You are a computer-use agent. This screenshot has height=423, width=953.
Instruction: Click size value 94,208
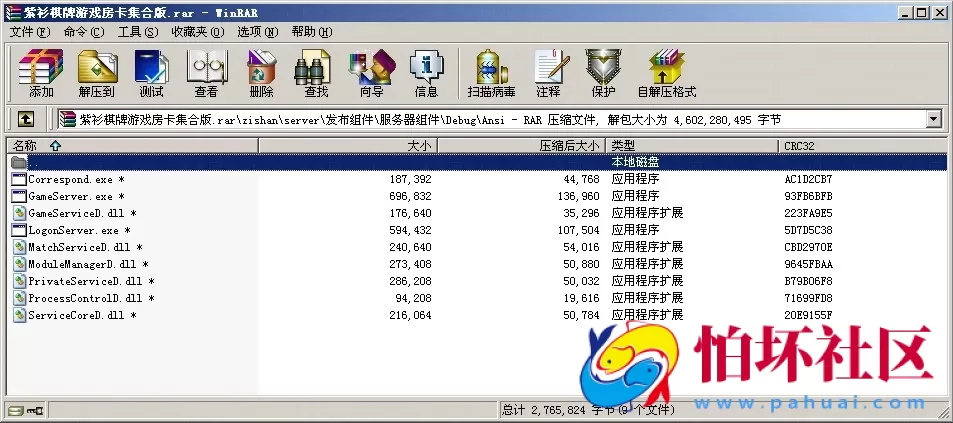413,298
